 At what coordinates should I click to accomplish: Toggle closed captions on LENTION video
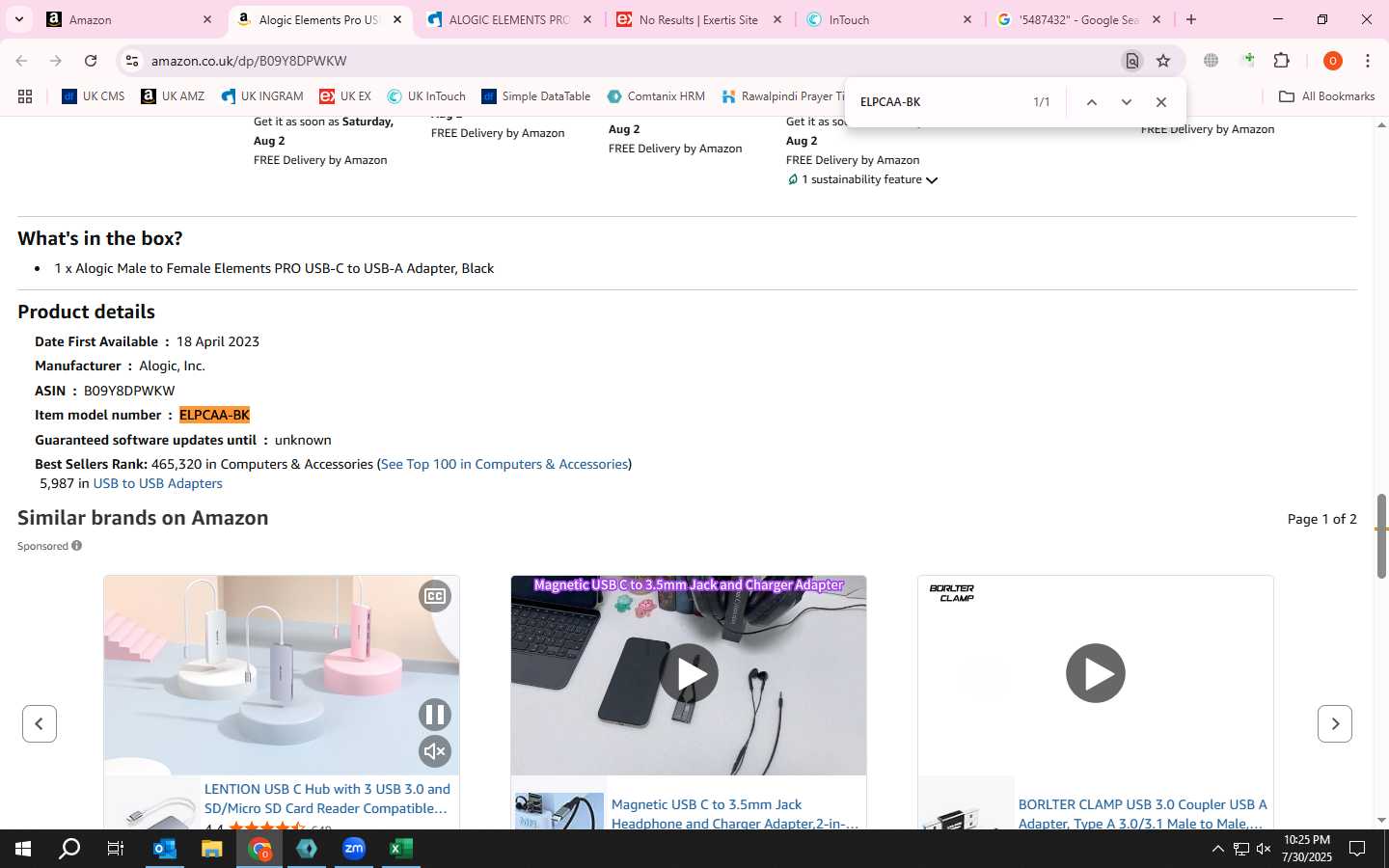point(435,596)
